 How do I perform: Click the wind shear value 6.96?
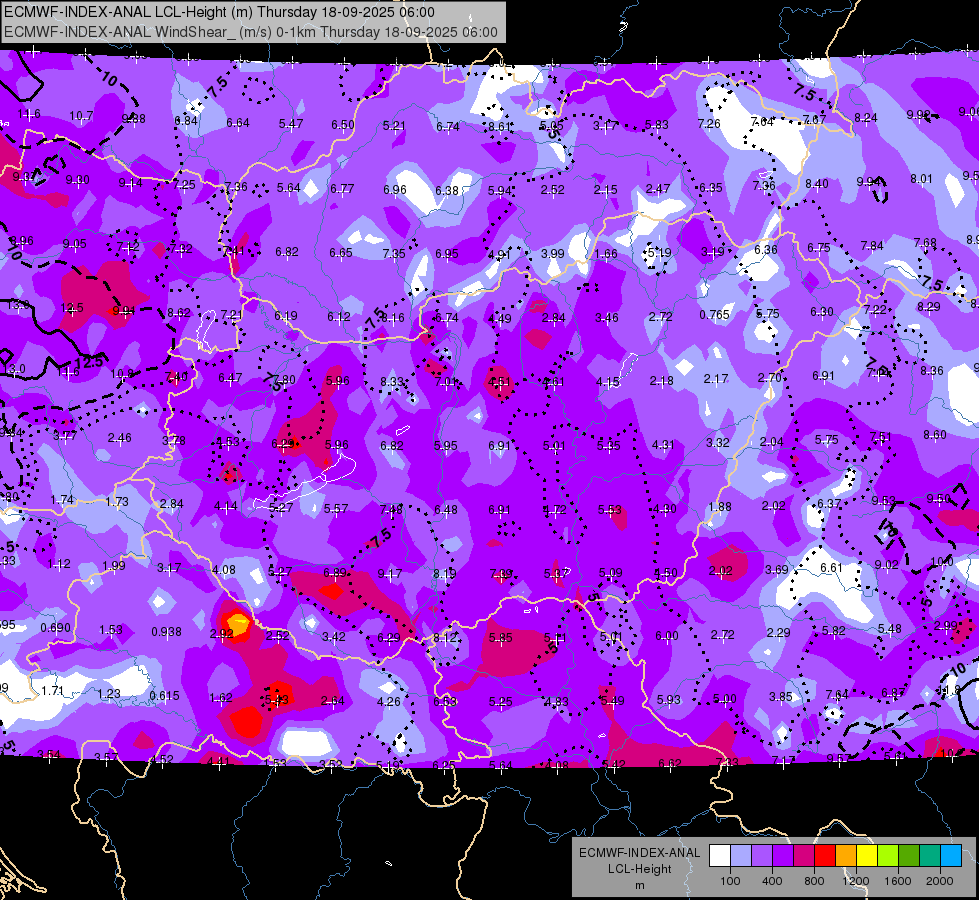click(x=395, y=189)
